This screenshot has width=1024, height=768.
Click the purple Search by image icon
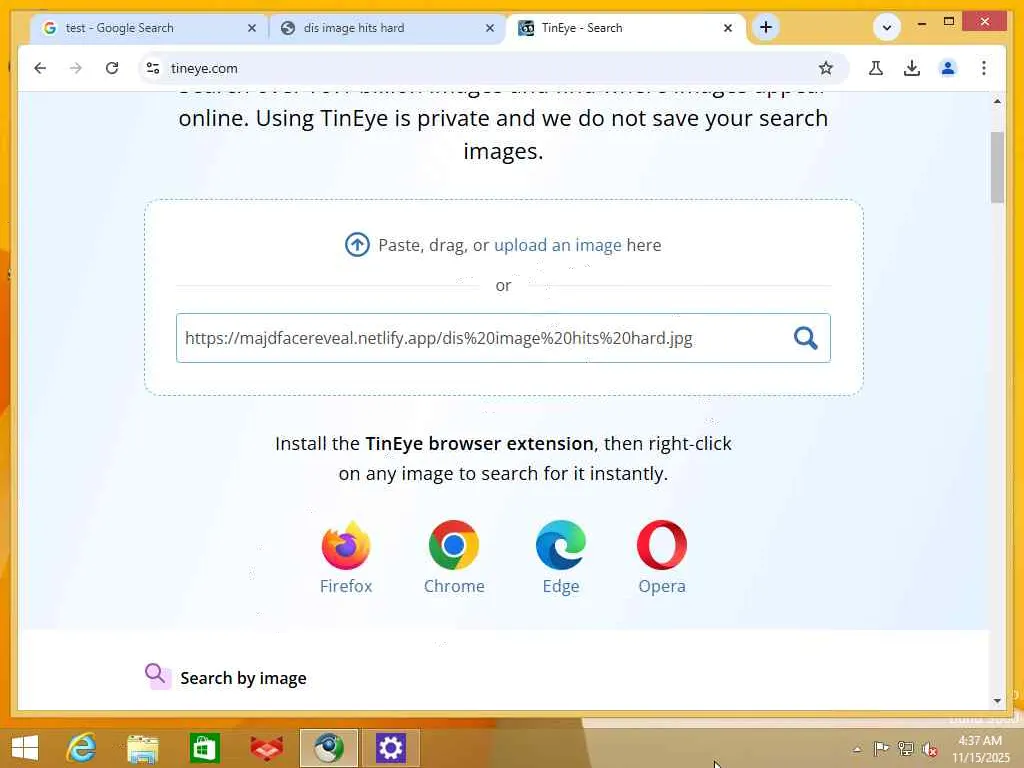157,677
